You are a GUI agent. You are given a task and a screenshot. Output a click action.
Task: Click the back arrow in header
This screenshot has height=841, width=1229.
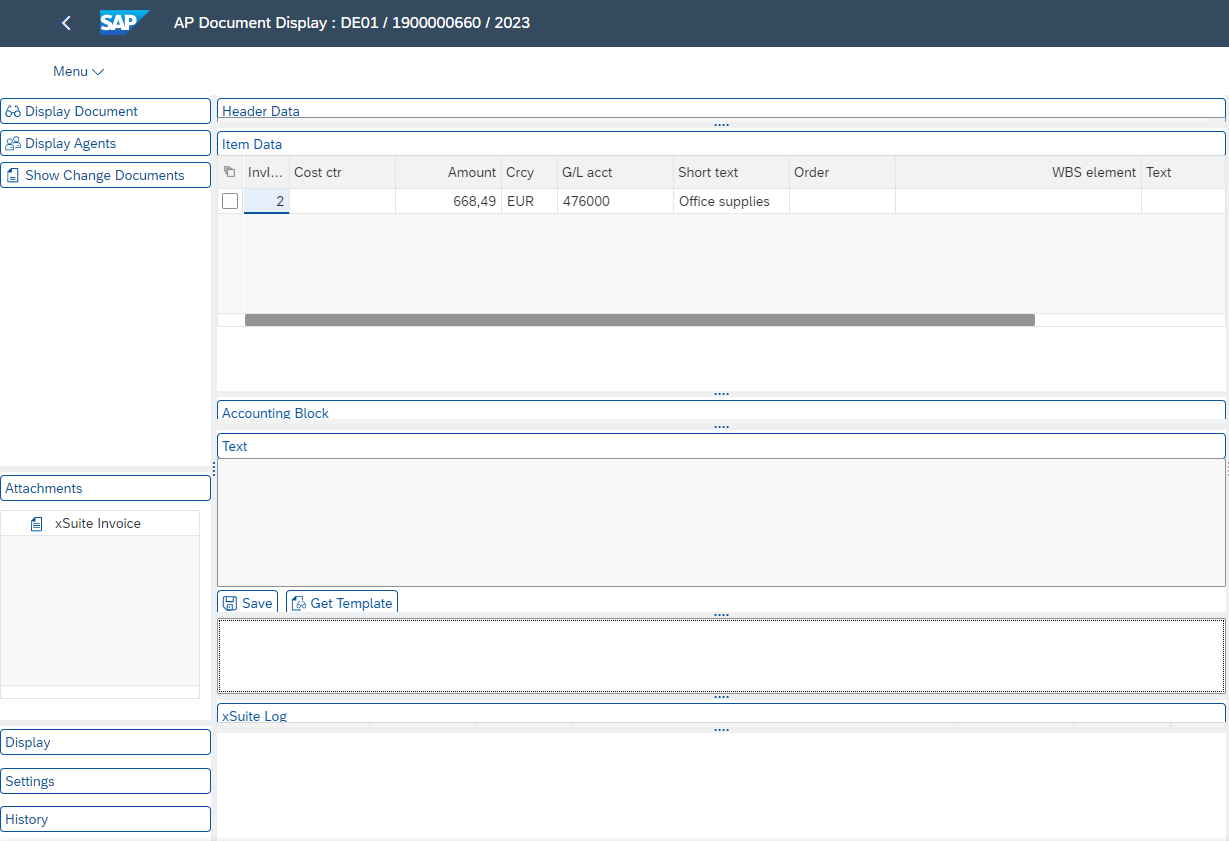[66, 23]
